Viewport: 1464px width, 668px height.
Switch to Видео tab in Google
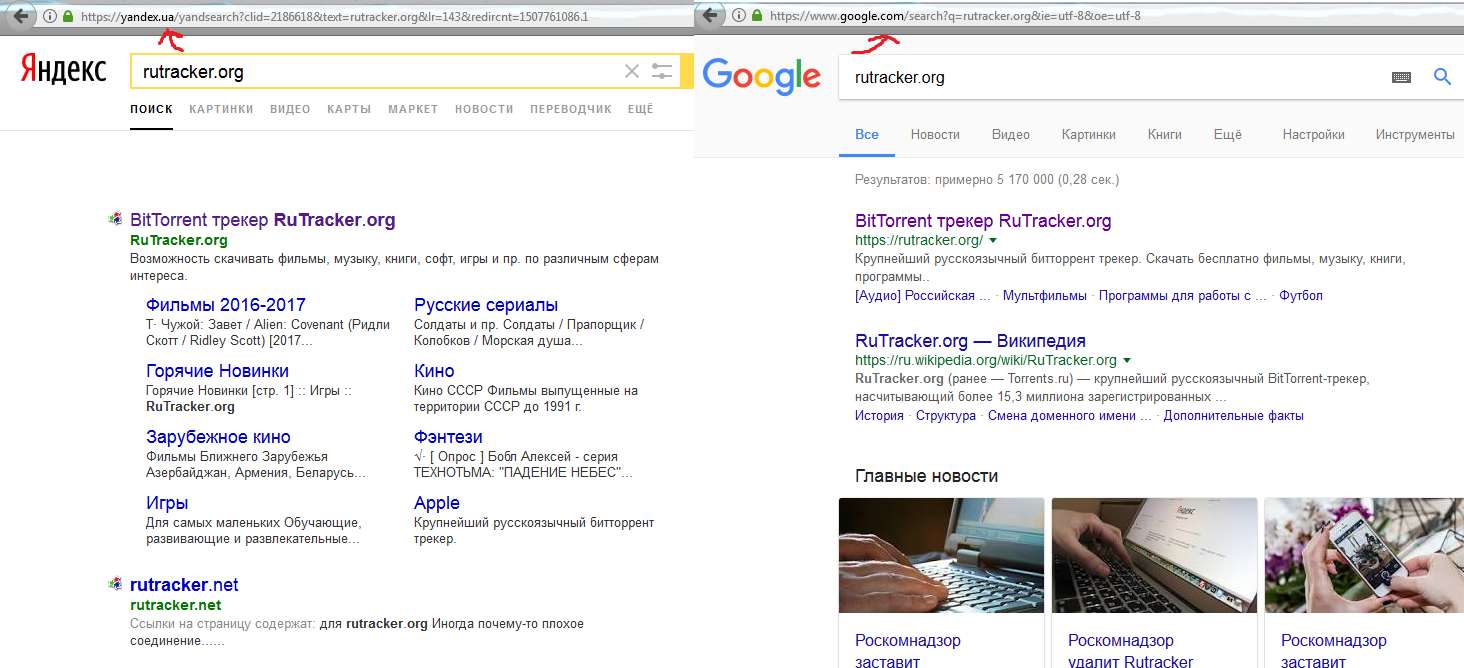1011,134
